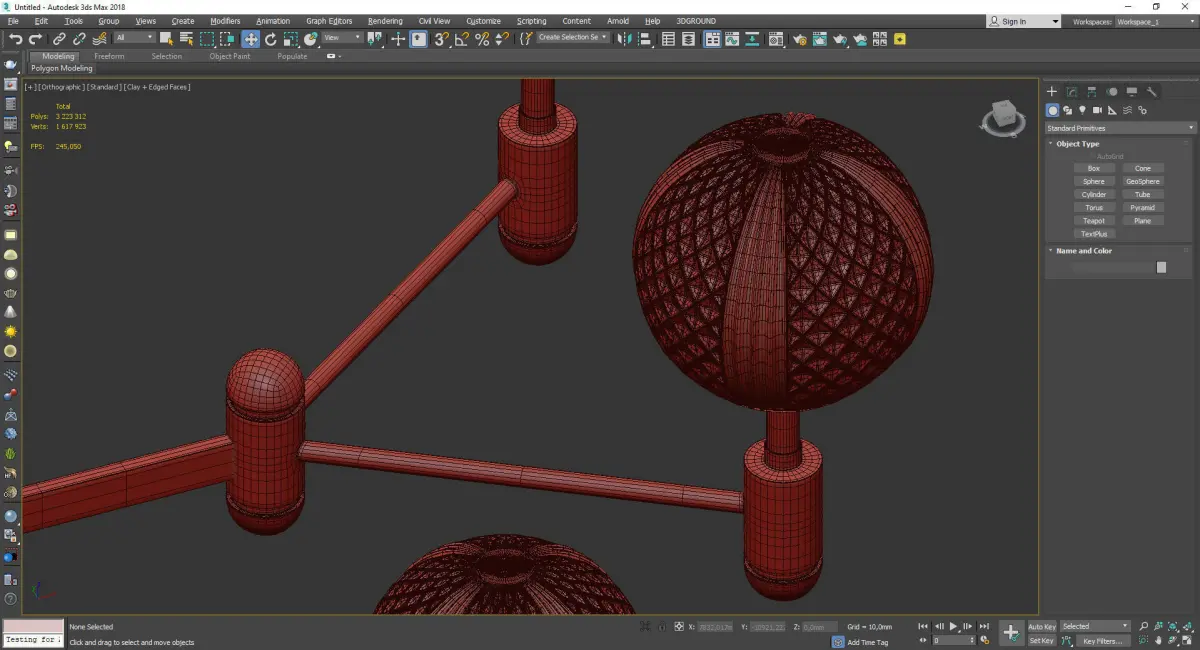Screen dimensions: 1200x650
Task: Open the Rendering menu
Action: click(385, 21)
